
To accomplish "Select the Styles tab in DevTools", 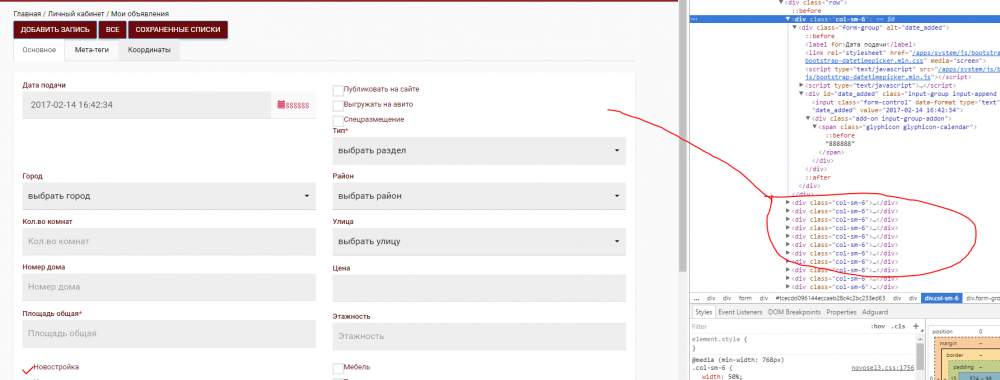I will [703, 312].
